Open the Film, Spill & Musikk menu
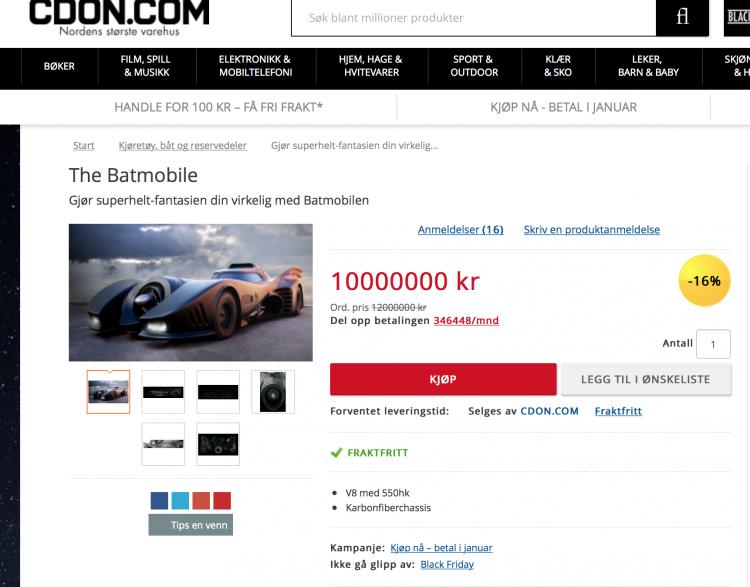The width and height of the screenshot is (750, 587). [146, 66]
